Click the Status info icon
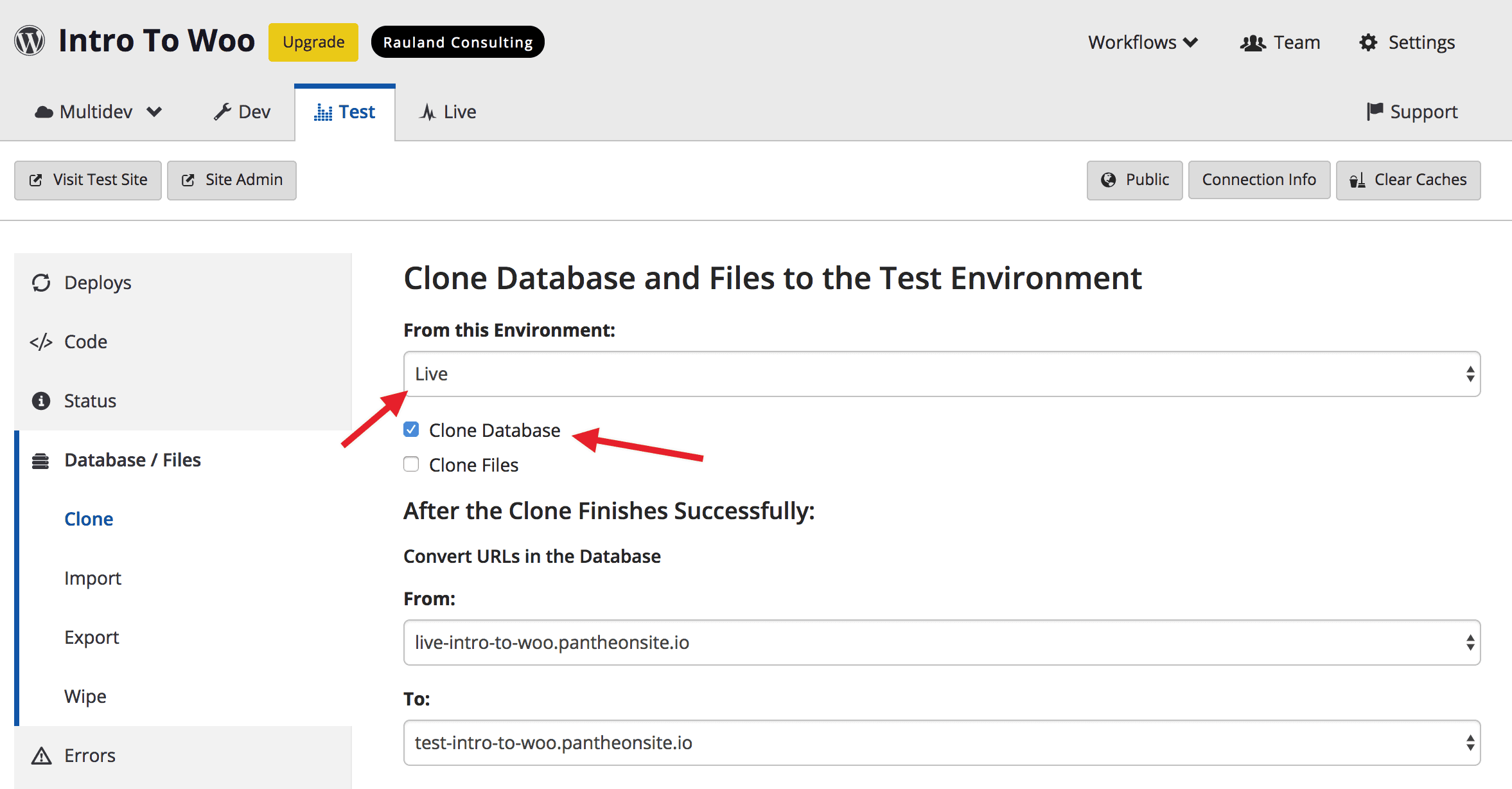 [x=41, y=401]
